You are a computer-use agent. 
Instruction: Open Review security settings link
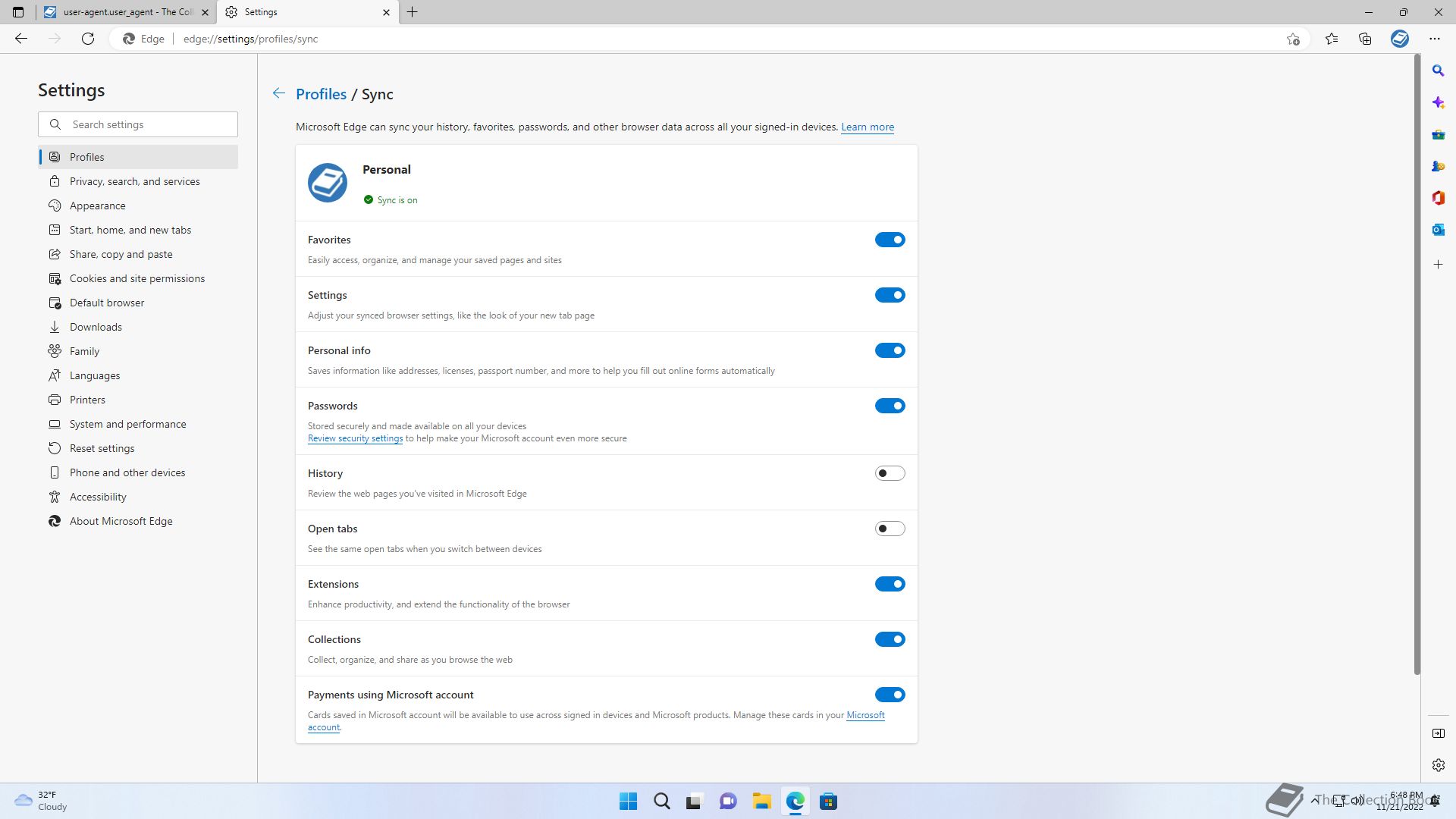coord(355,438)
